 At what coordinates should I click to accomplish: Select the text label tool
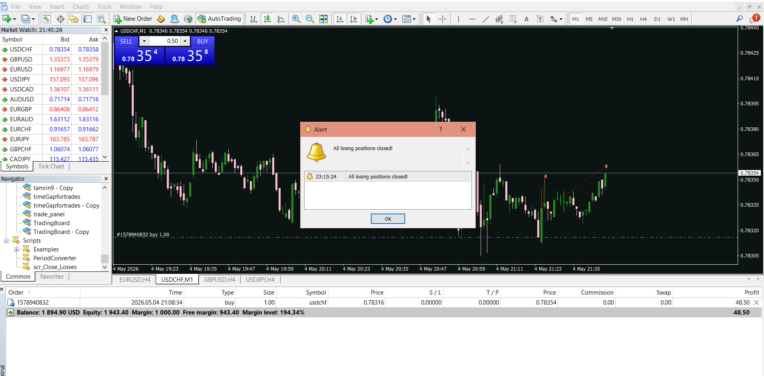coord(540,19)
